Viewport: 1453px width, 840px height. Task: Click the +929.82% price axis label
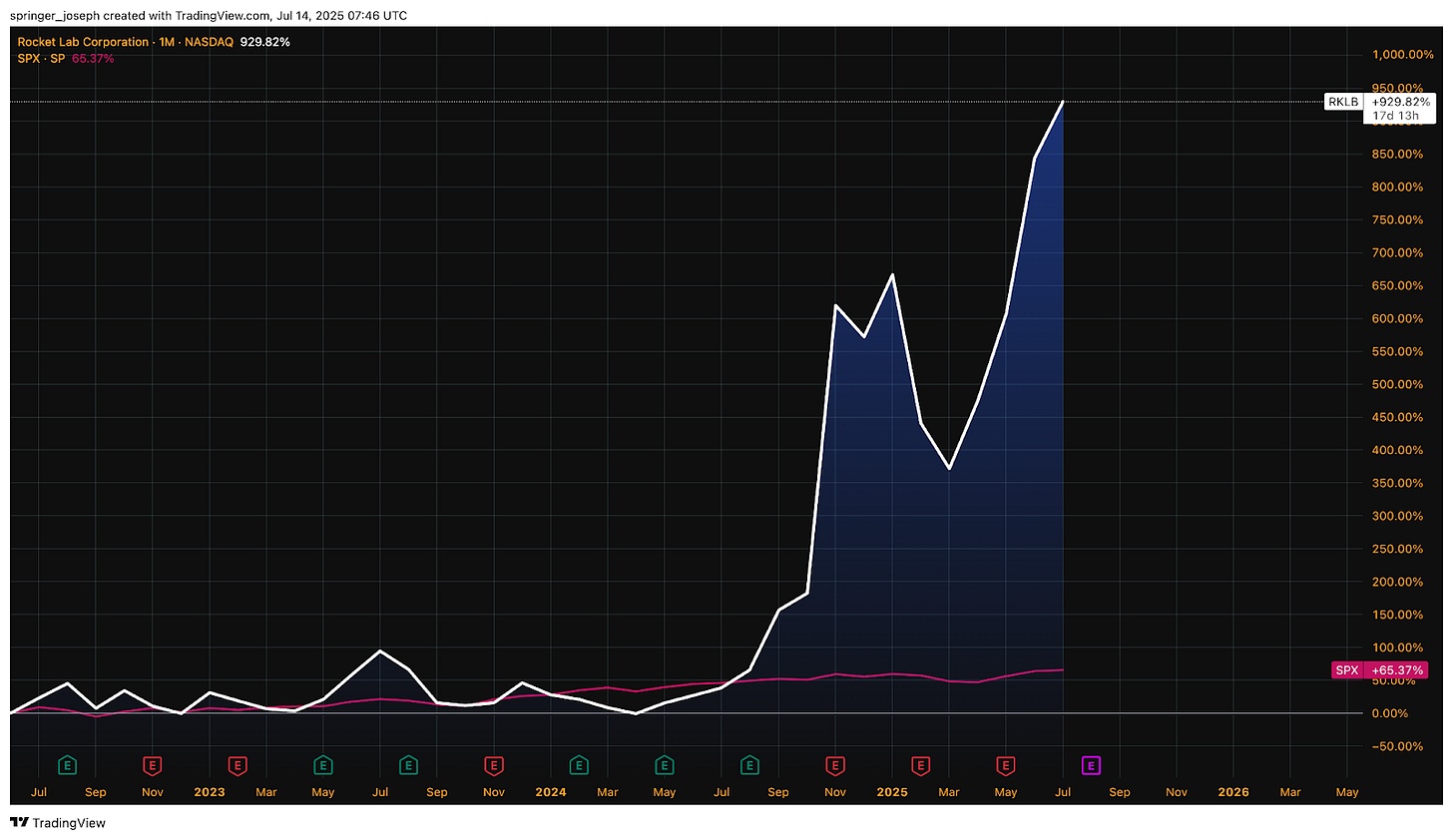1401,102
